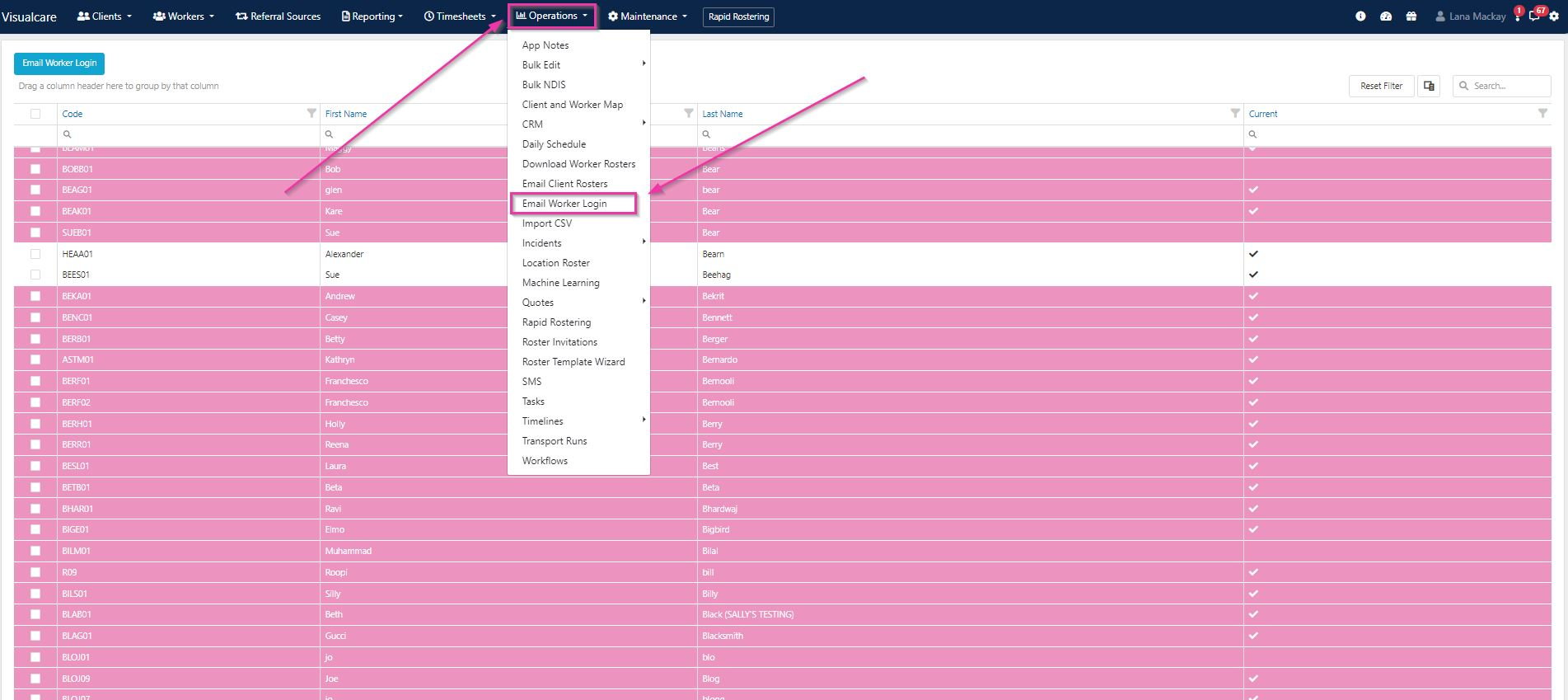Click search icon in Code filter row
This screenshot has height=700, width=1568.
click(68, 134)
